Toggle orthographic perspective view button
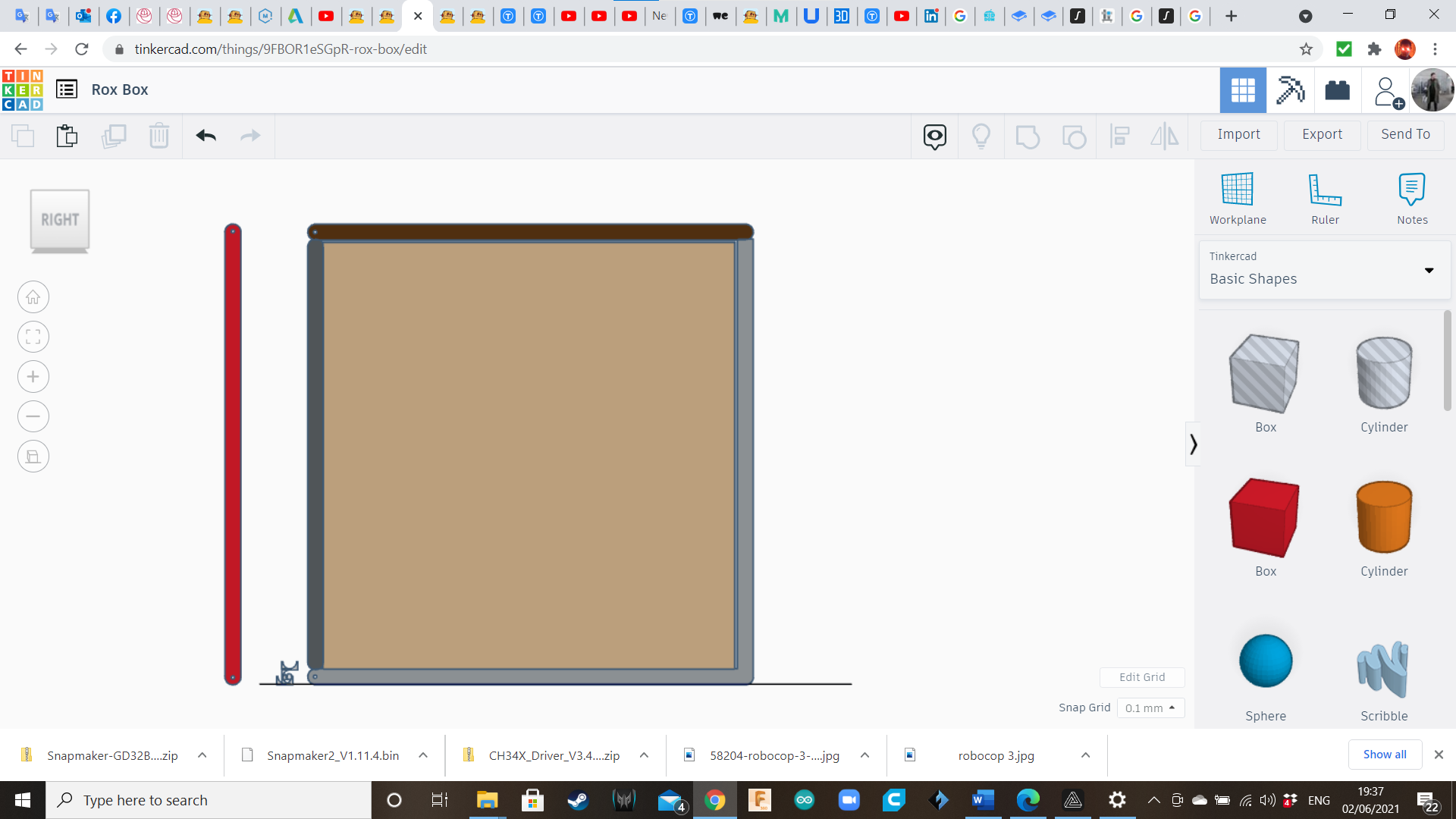Screen dimensions: 1456x819 pos(33,457)
